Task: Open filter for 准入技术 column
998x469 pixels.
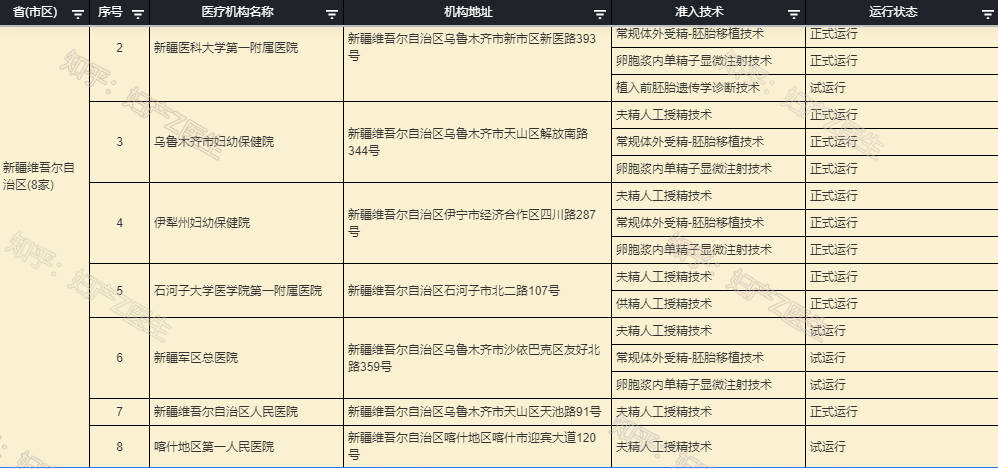Action: point(794,14)
